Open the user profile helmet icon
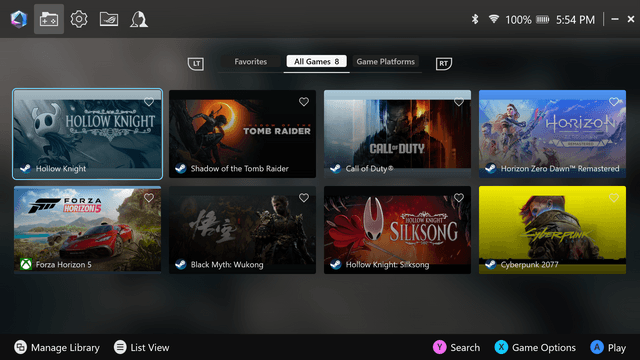 point(139,19)
